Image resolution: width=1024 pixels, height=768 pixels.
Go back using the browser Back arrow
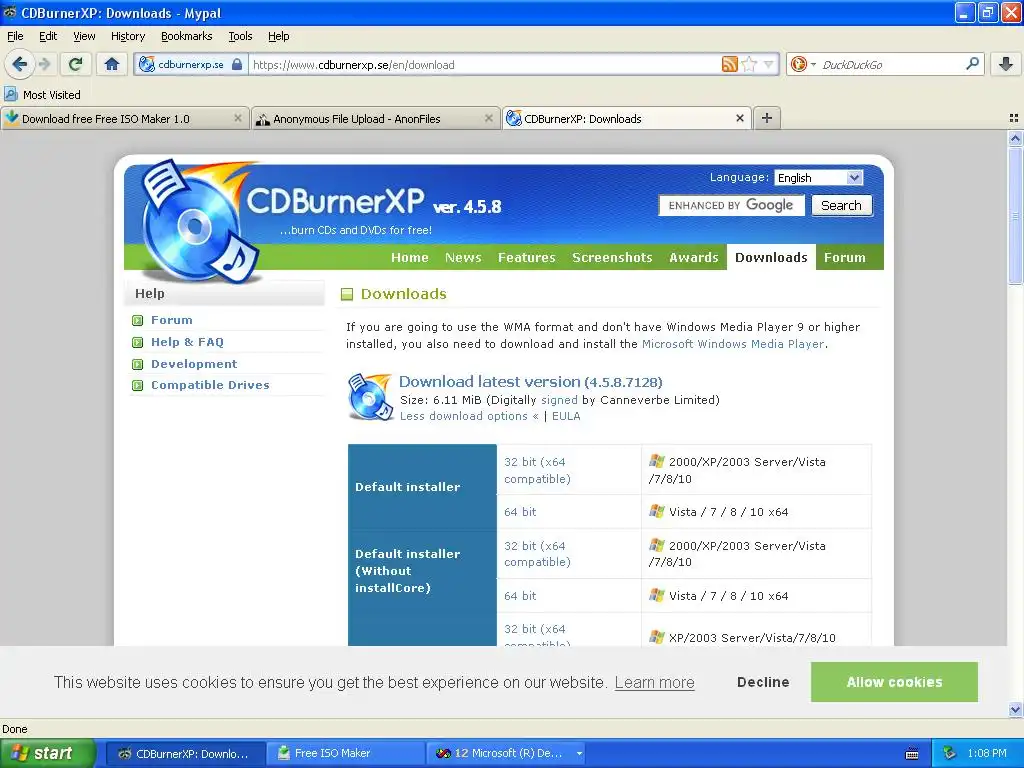point(20,64)
